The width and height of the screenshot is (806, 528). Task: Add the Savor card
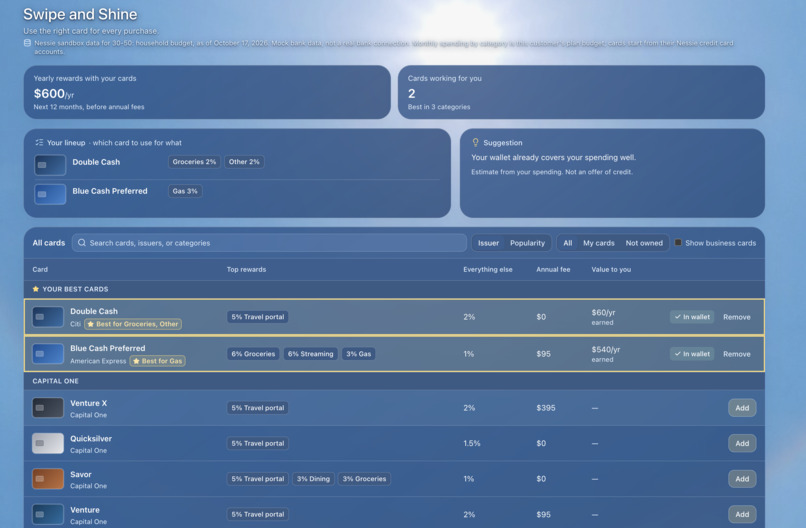click(742, 479)
